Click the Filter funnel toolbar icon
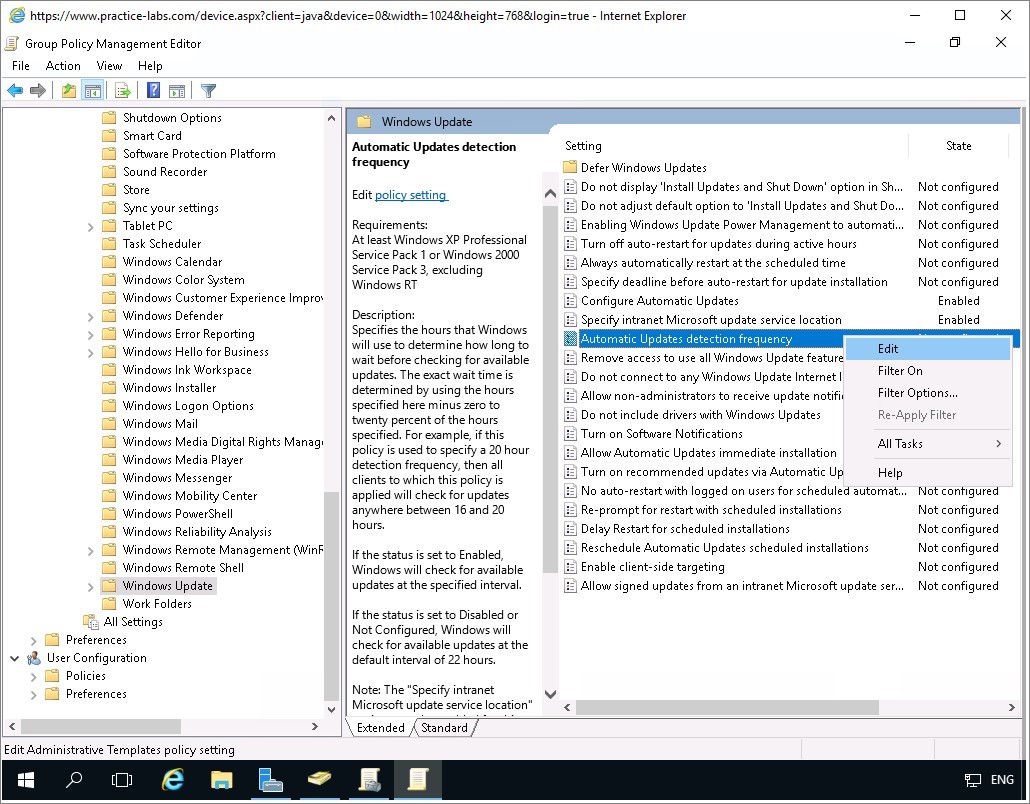The width and height of the screenshot is (1030, 804). (208, 91)
